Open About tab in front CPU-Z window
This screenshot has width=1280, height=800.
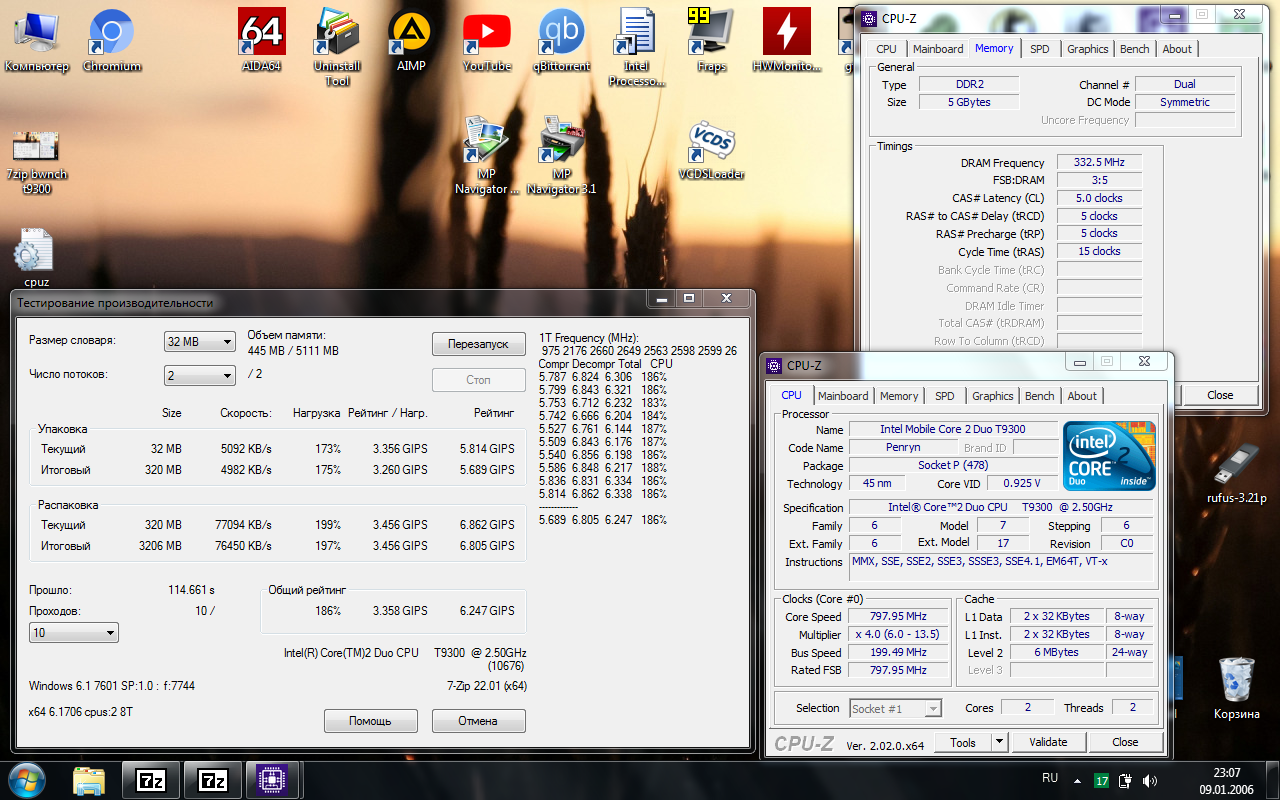pyautogui.click(x=1082, y=396)
